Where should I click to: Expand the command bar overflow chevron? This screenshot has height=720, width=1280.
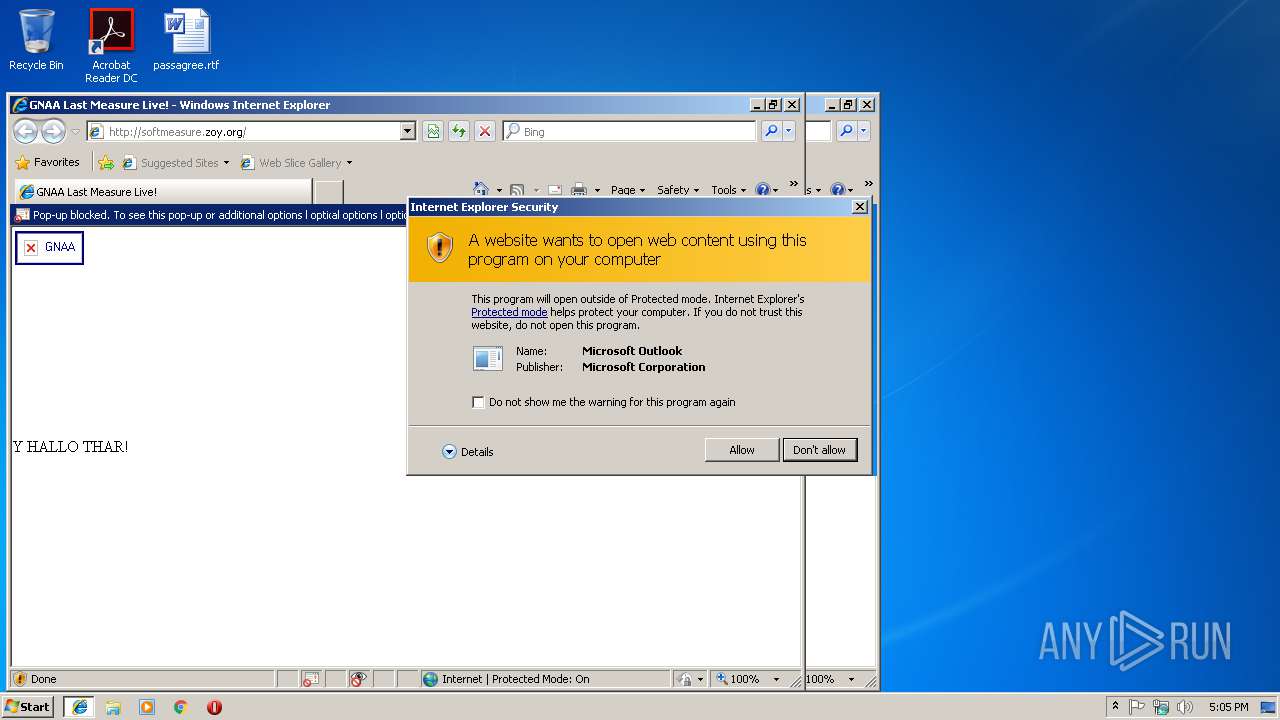[x=794, y=185]
